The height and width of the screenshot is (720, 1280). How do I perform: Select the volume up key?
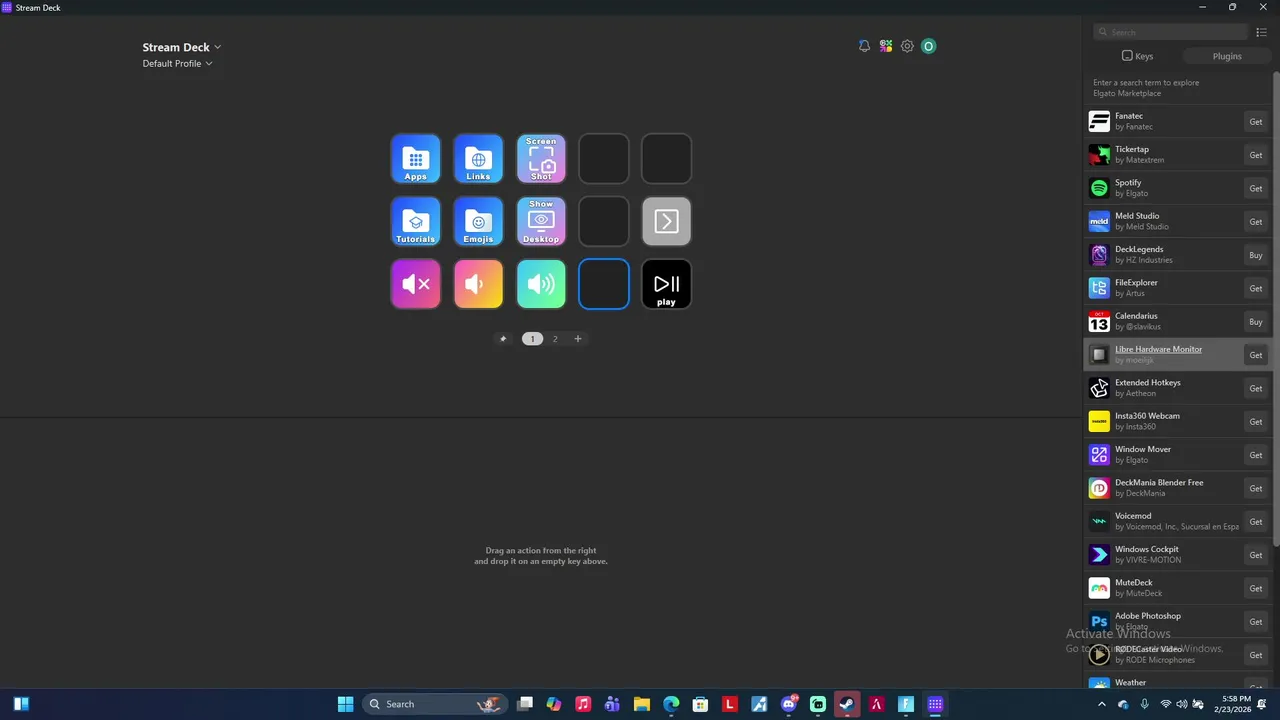click(x=541, y=284)
